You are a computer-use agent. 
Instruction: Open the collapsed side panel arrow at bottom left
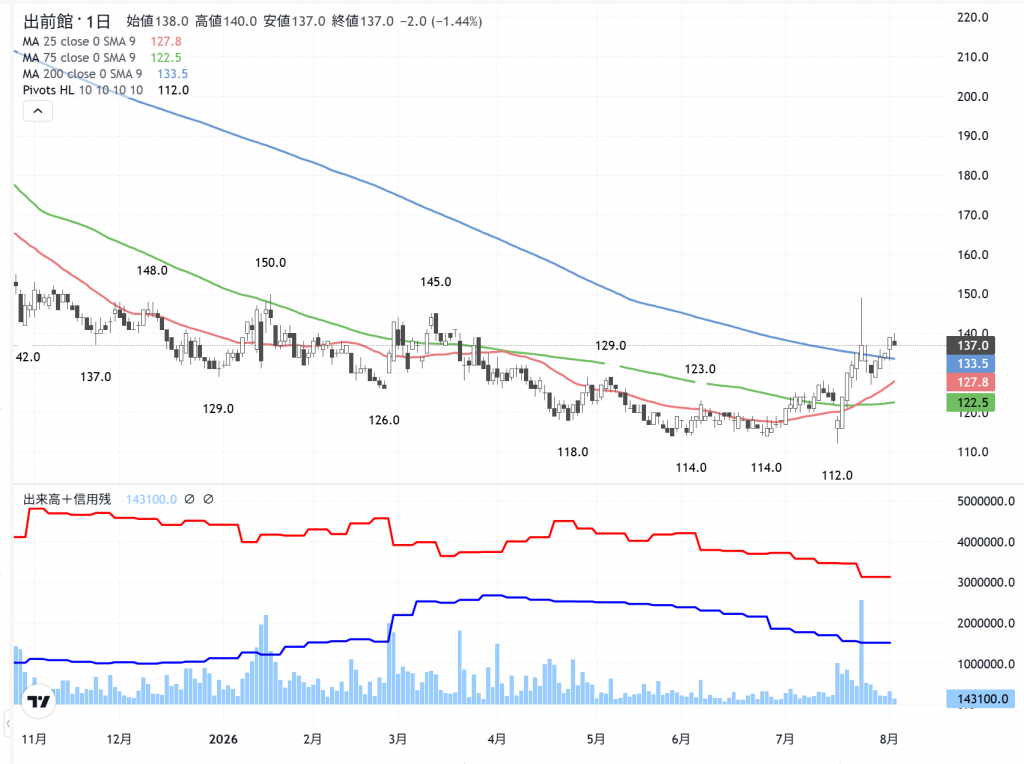click(x=8, y=724)
